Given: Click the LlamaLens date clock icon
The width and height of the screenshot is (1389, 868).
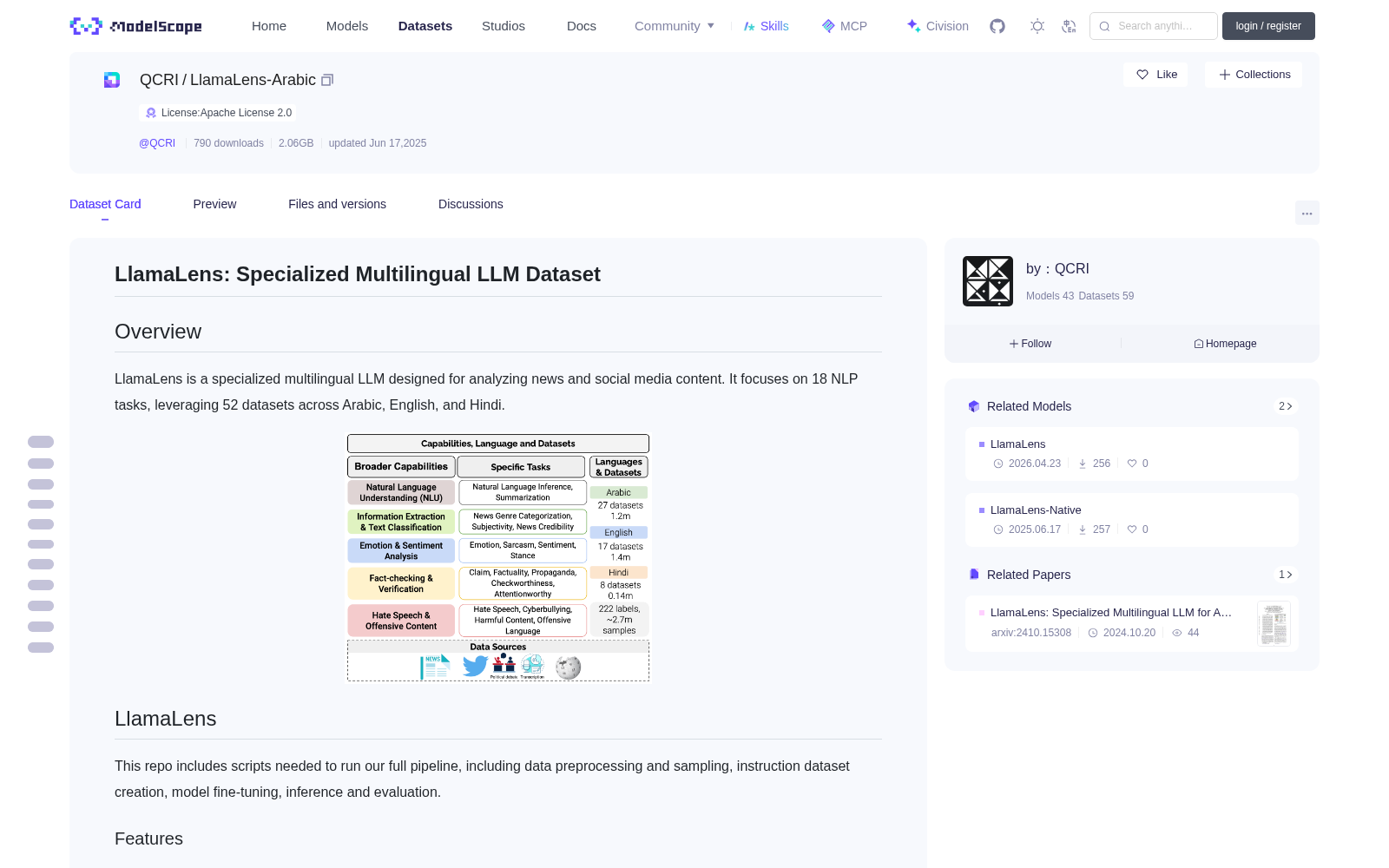Looking at the screenshot, I should tap(998, 464).
